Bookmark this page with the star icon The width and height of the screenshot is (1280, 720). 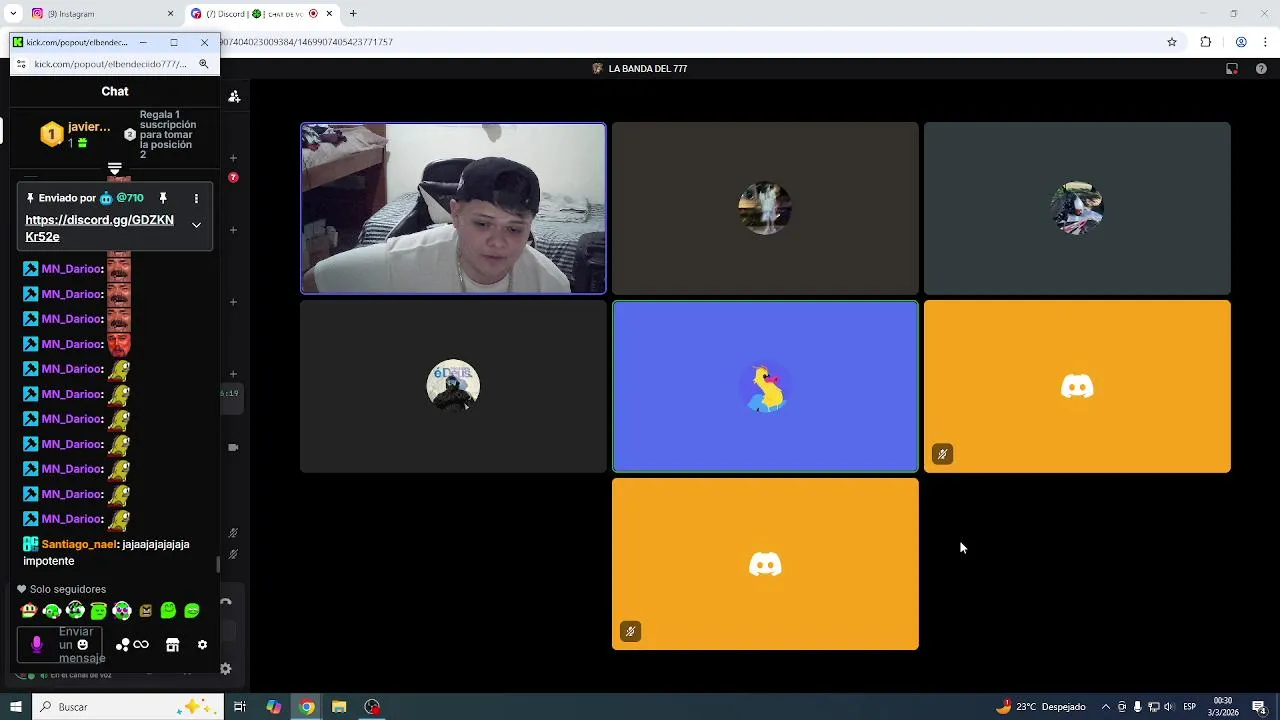1172,42
